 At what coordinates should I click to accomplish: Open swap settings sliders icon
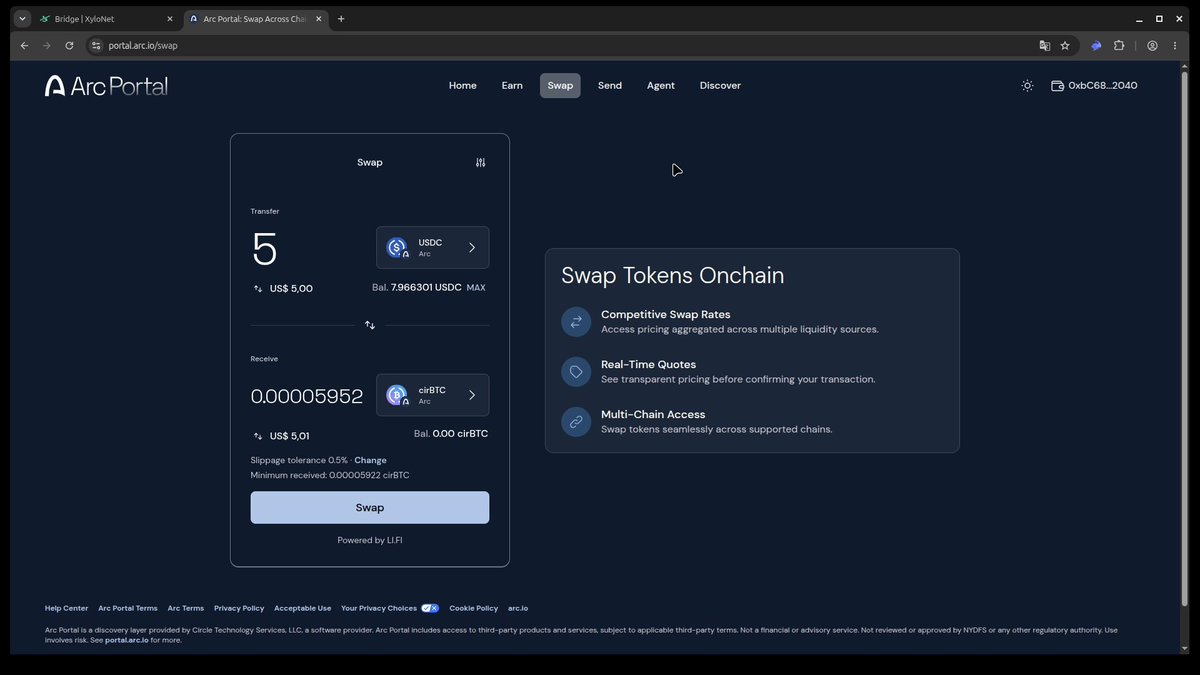click(x=481, y=162)
